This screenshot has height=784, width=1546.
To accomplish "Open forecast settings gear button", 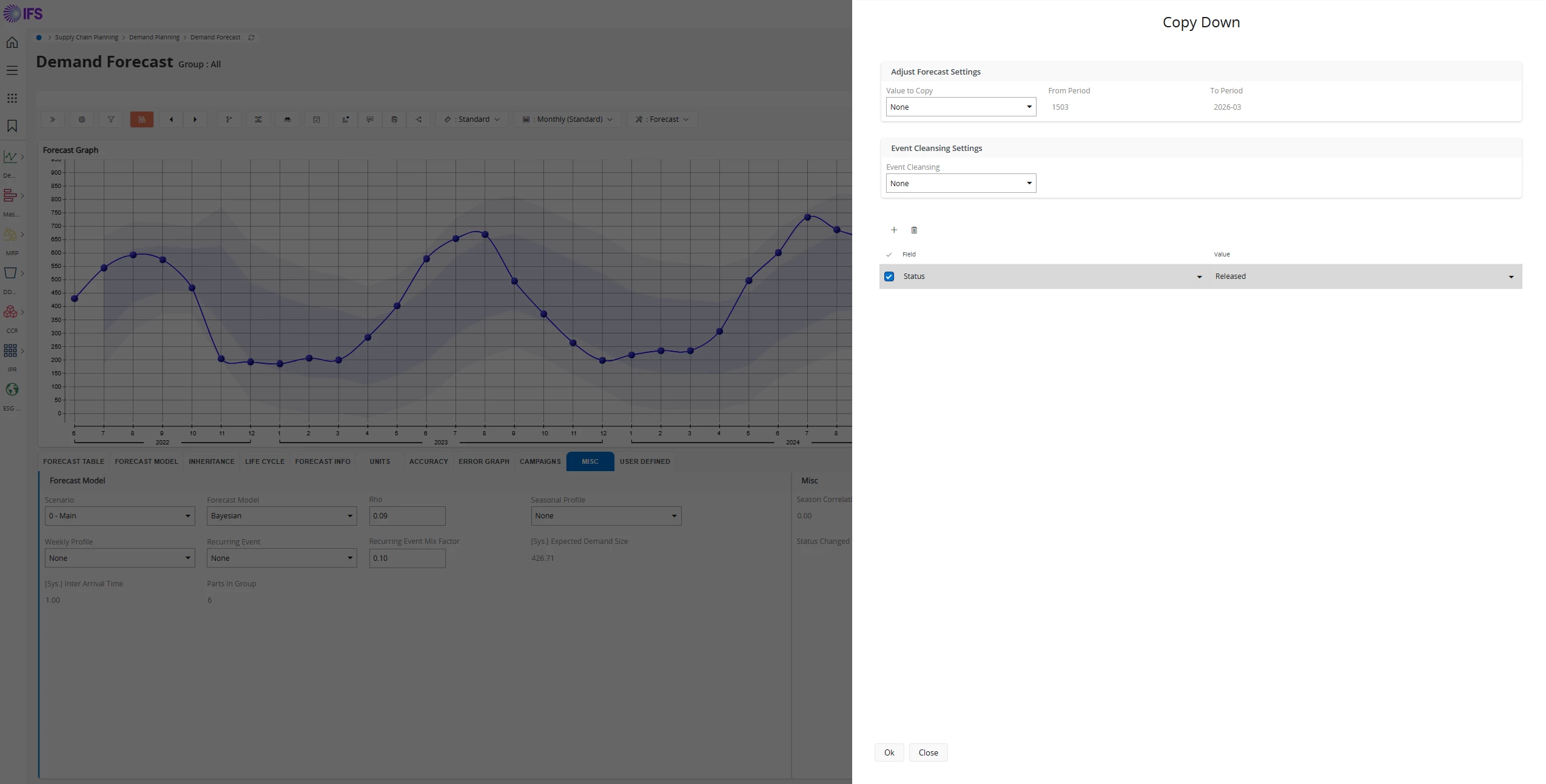I will coord(82,119).
